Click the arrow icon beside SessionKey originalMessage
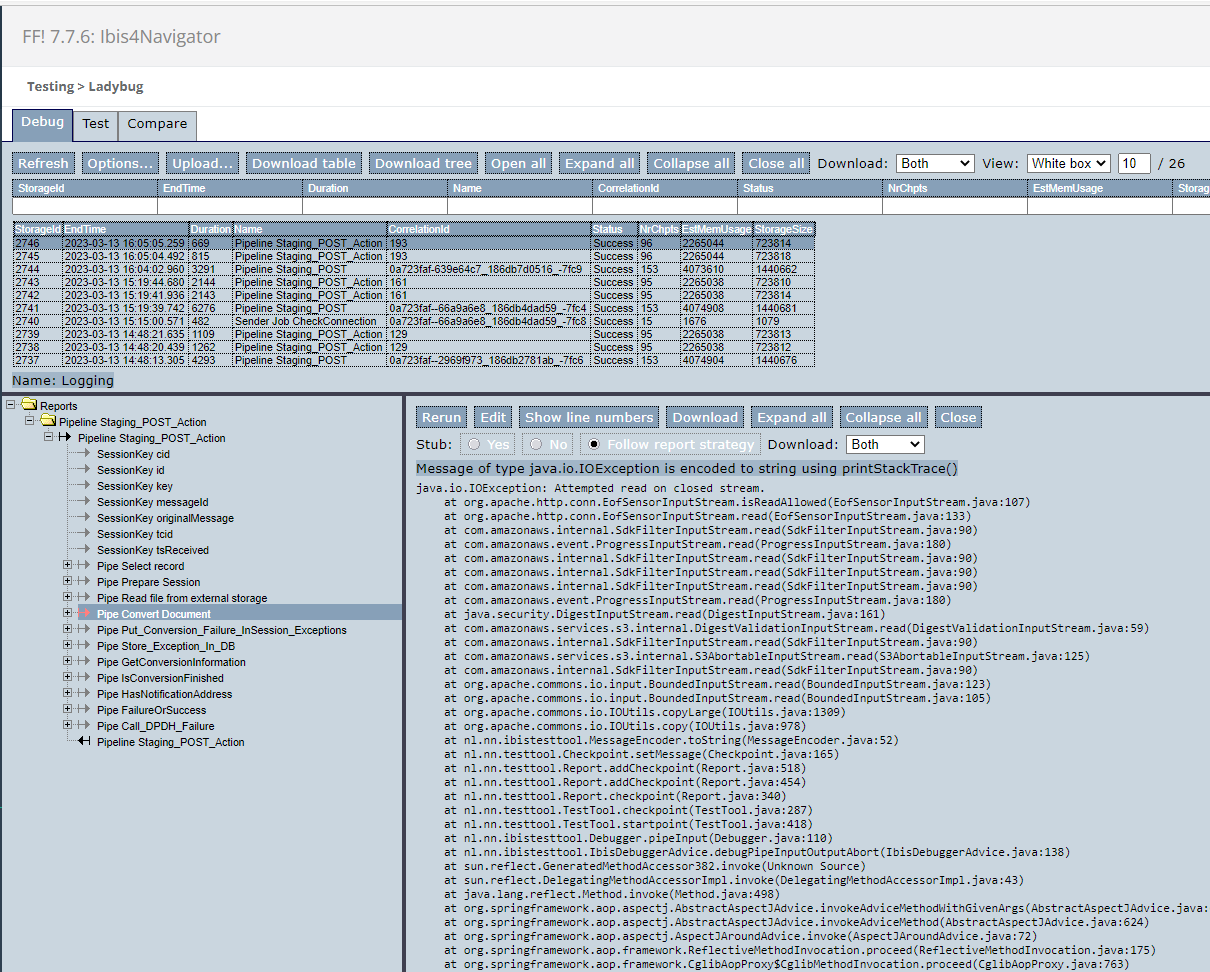 point(84,518)
